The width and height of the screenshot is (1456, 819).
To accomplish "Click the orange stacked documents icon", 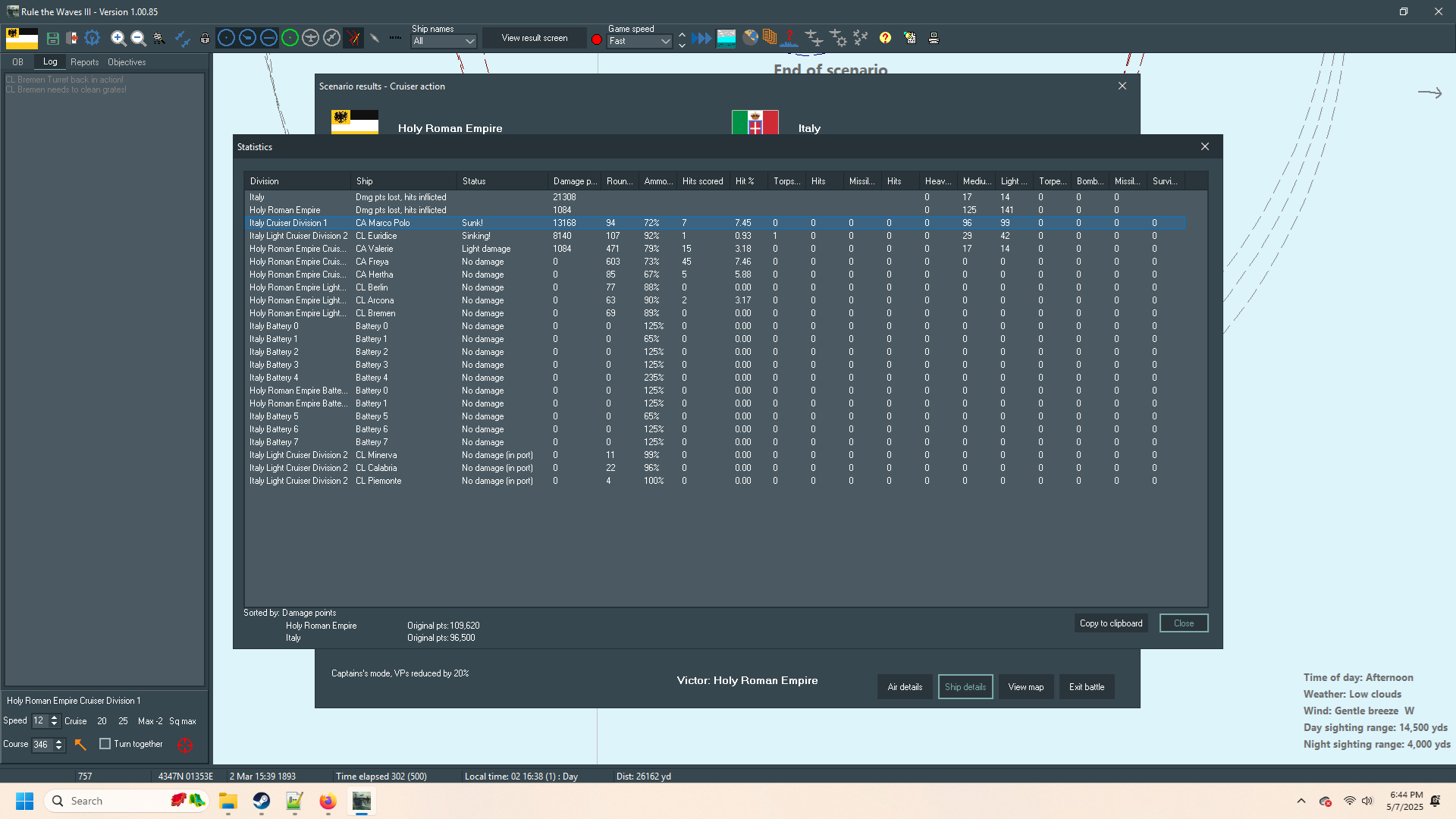I will point(770,37).
